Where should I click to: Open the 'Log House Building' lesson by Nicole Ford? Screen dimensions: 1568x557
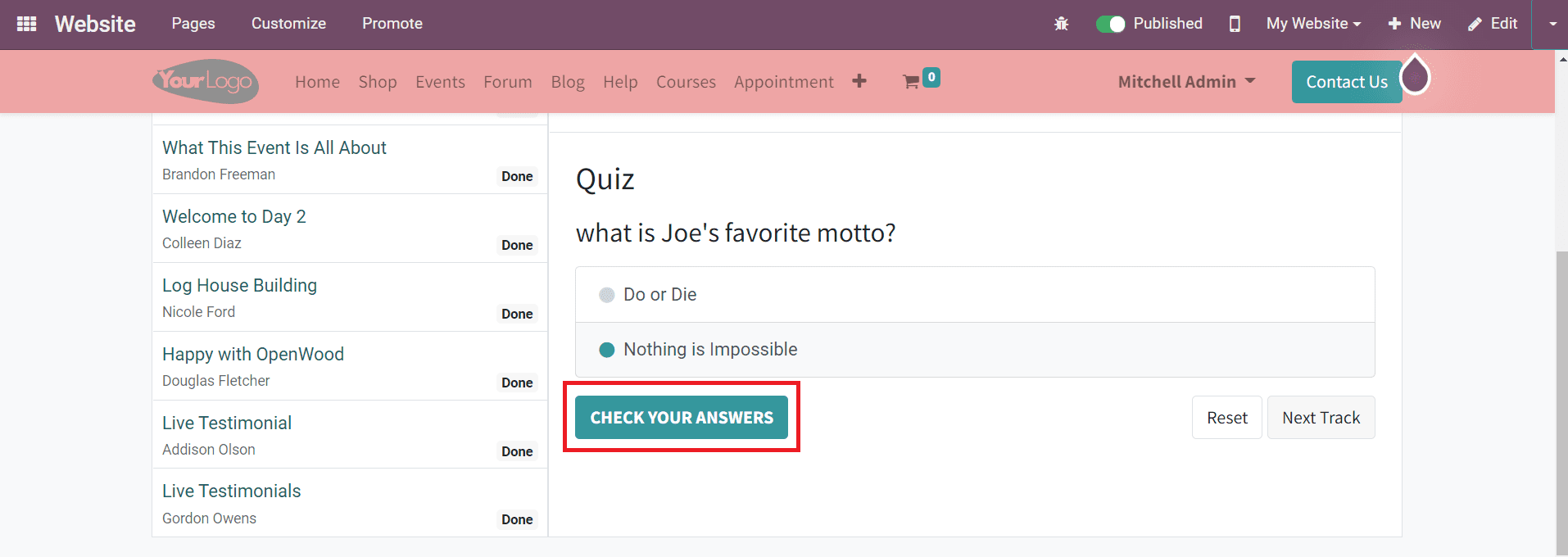[x=239, y=285]
